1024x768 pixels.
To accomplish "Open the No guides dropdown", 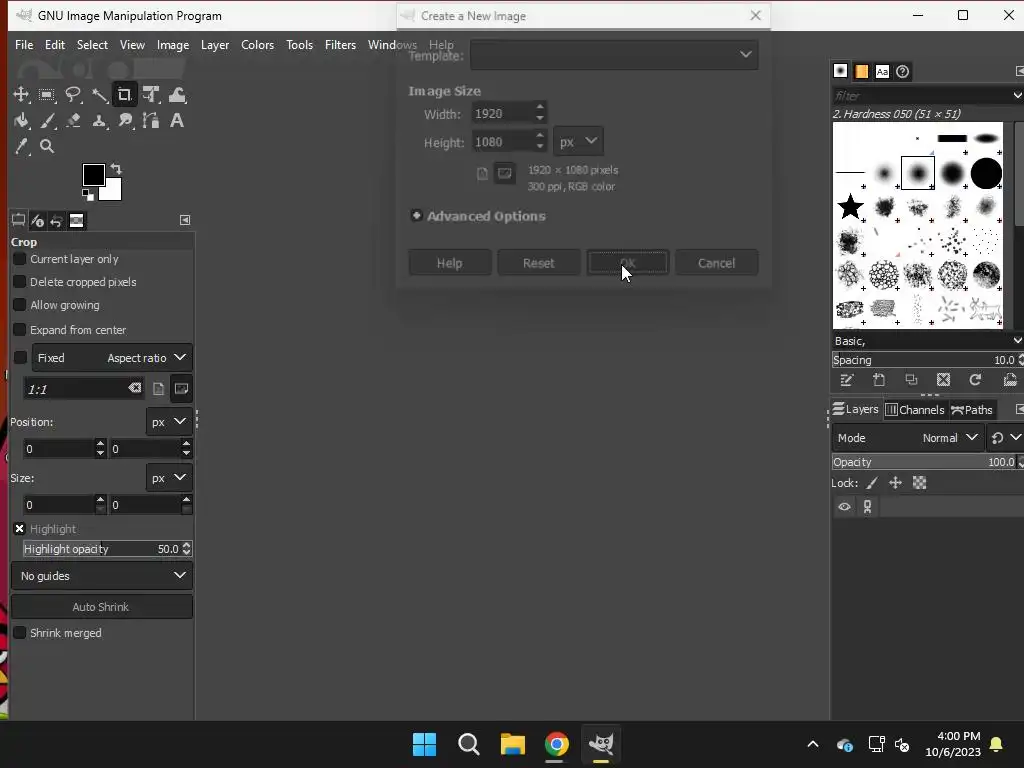I will 102,576.
